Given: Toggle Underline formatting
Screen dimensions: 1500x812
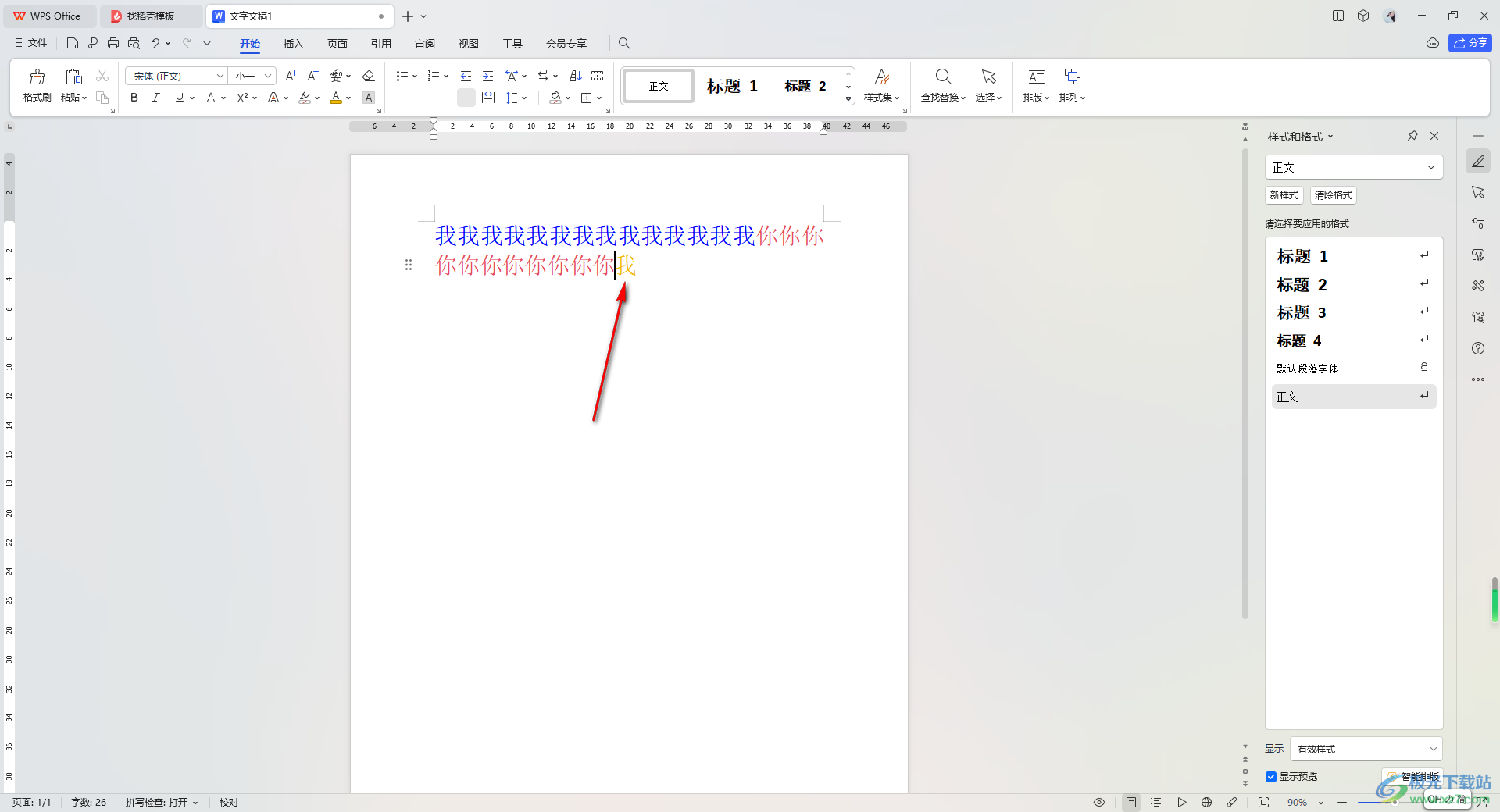Looking at the screenshot, I should (180, 98).
